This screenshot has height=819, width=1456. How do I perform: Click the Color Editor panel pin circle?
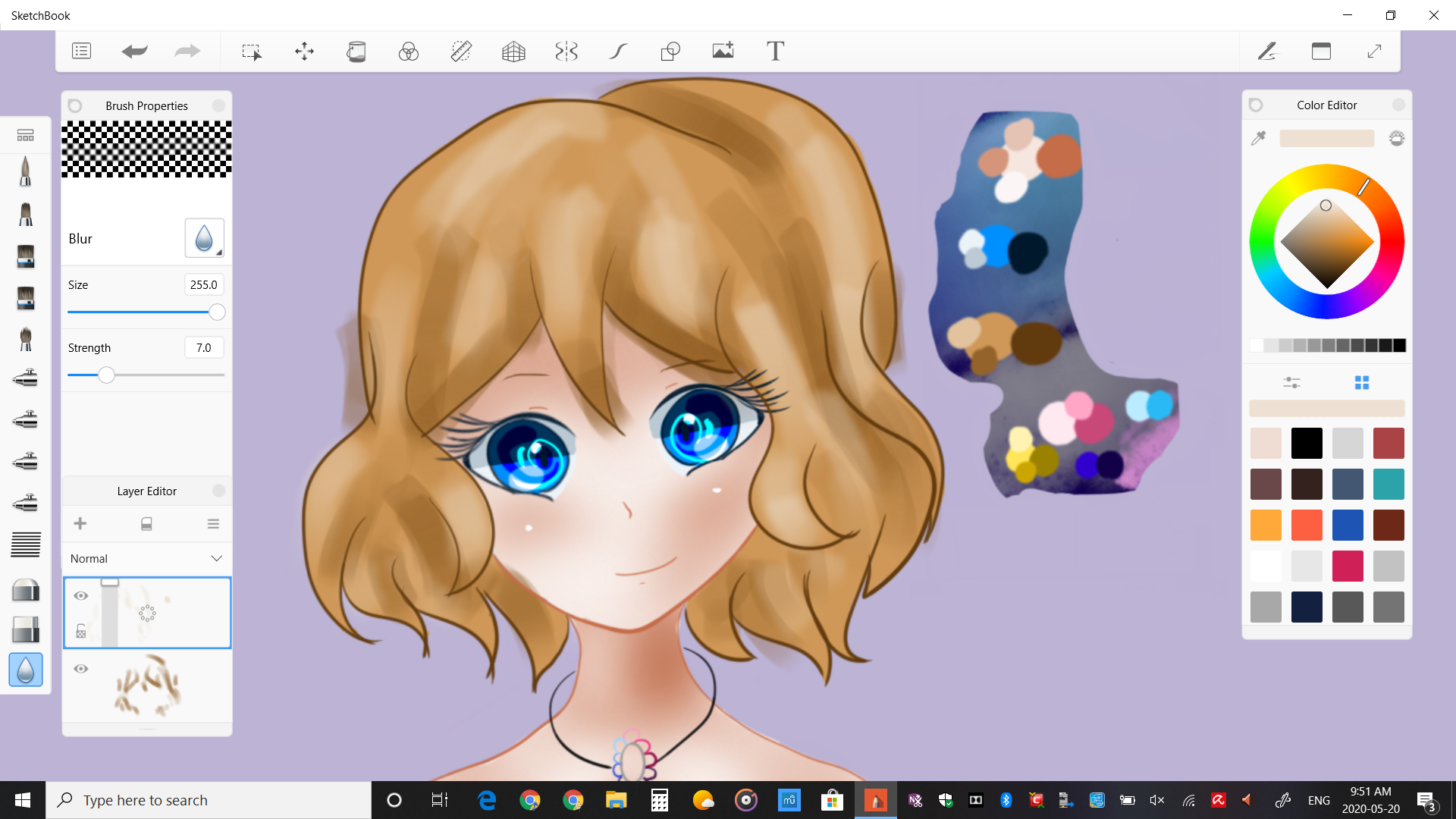[1256, 105]
